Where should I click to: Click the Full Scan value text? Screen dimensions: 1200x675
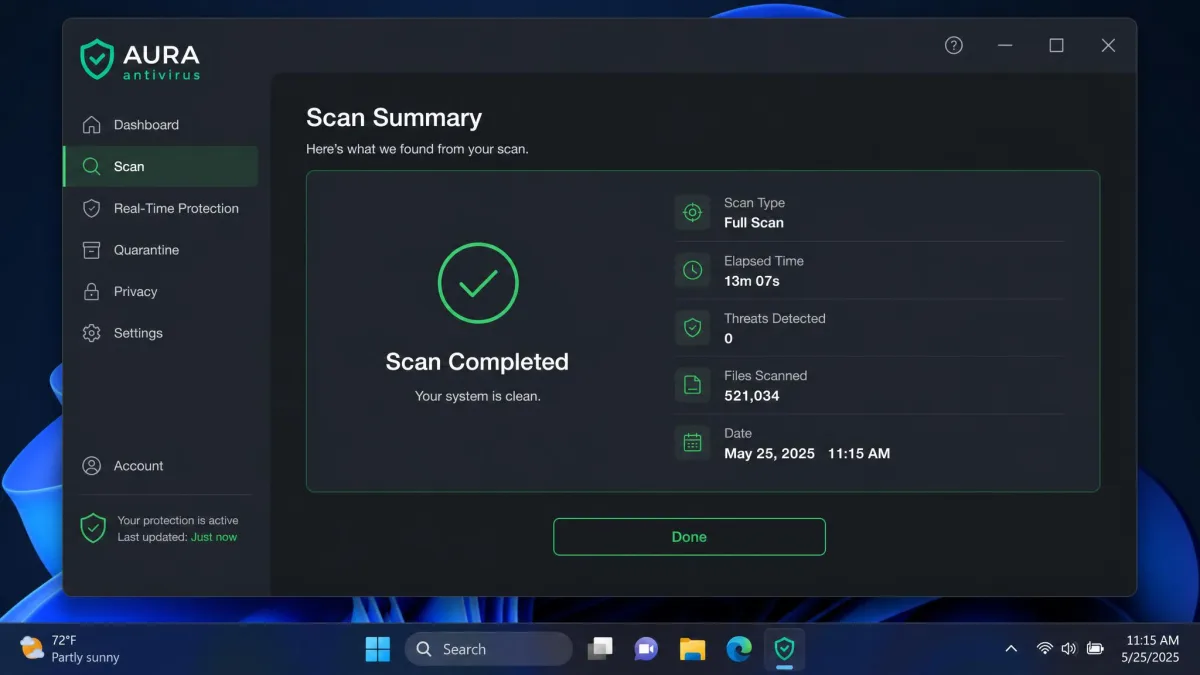point(754,223)
